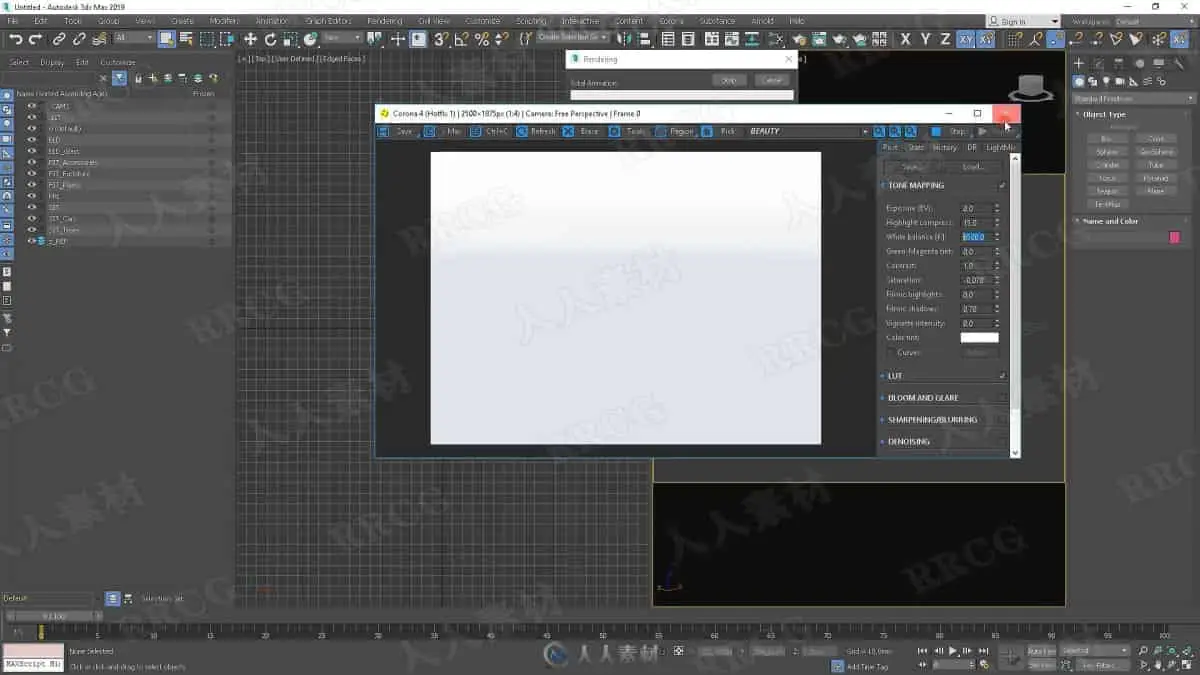Click the Redo arrow in main toolbar

35,39
